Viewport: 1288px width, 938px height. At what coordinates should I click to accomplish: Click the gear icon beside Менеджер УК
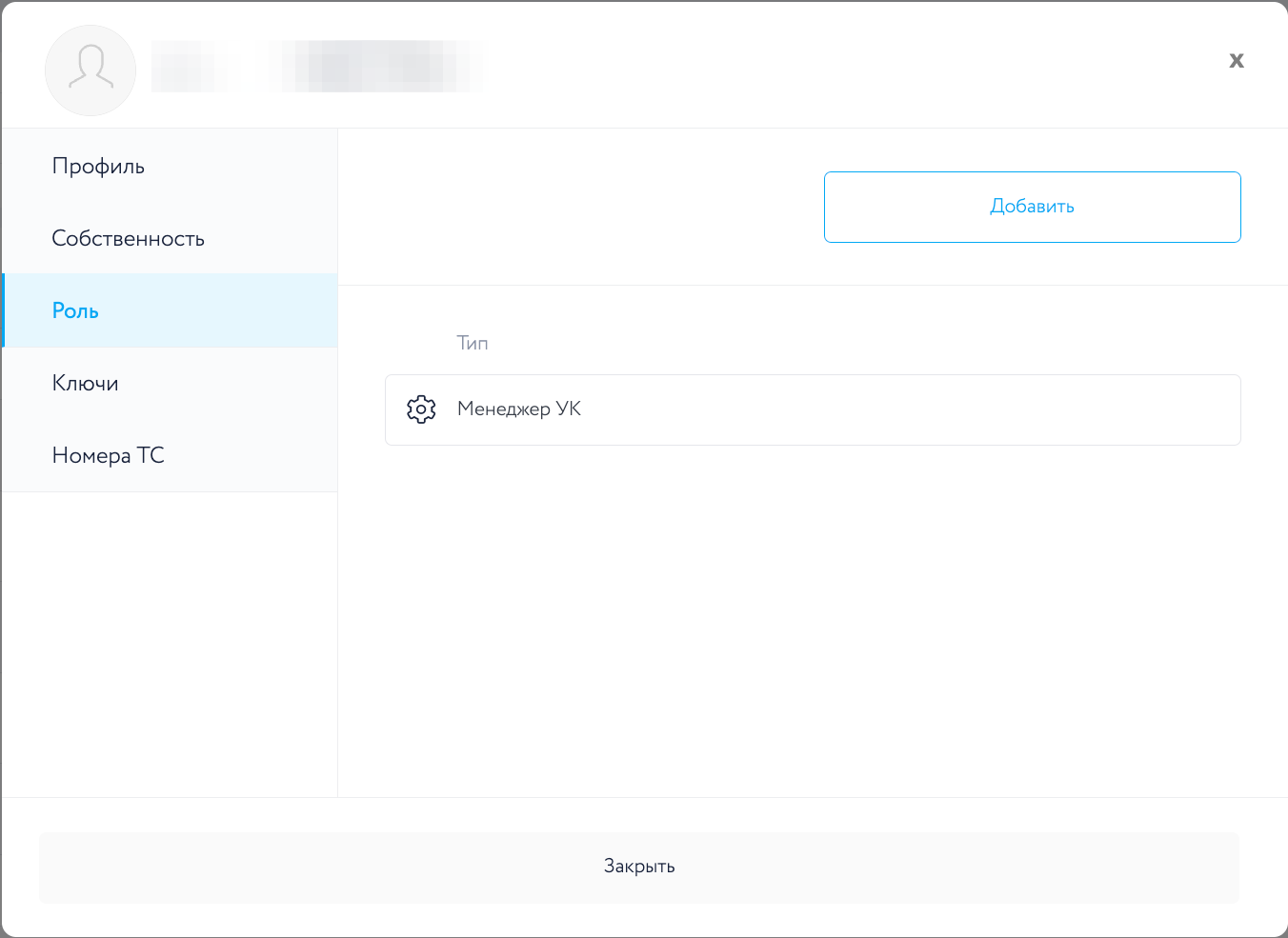click(x=421, y=409)
